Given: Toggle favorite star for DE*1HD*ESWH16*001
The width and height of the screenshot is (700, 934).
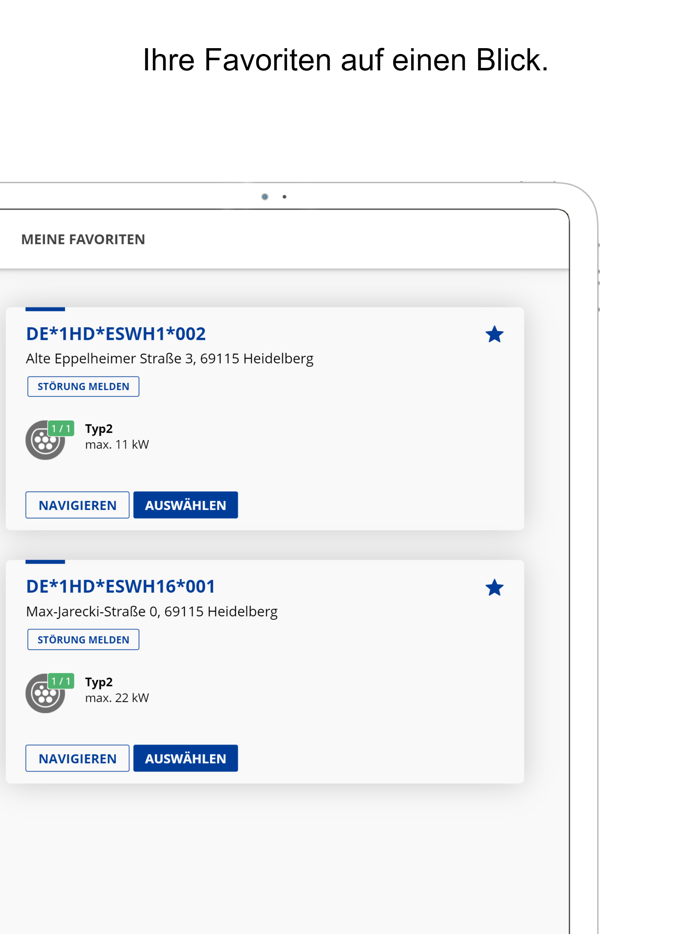Looking at the screenshot, I should click(x=494, y=588).
